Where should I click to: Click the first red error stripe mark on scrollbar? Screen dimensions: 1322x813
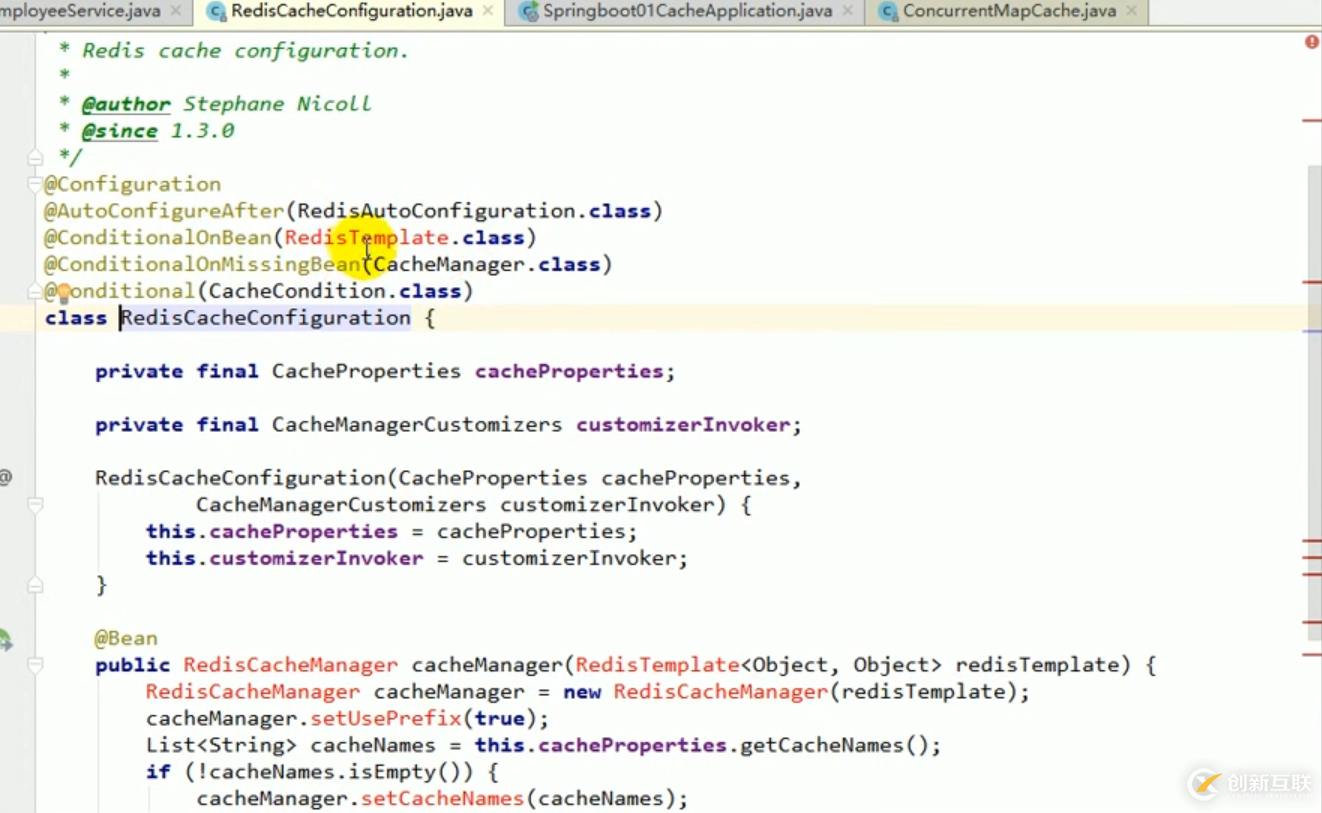pyautogui.click(x=1311, y=121)
